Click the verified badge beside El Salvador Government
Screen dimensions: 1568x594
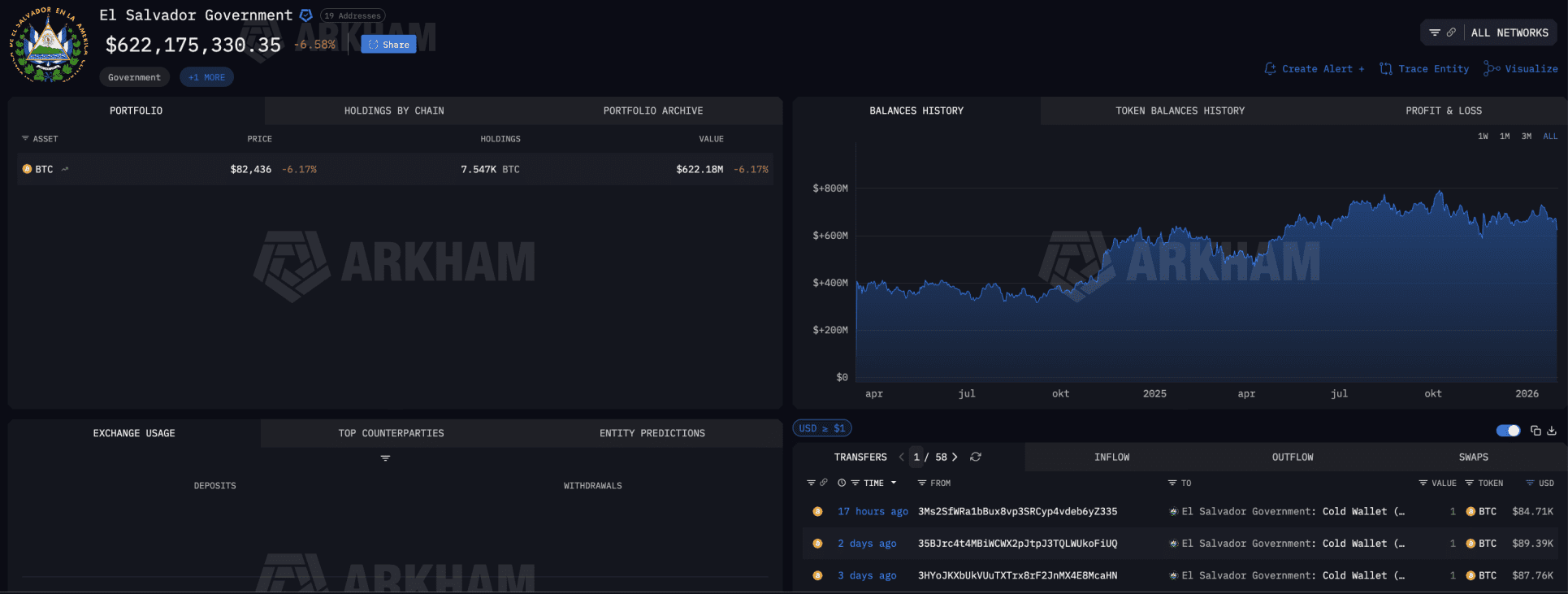(x=306, y=15)
